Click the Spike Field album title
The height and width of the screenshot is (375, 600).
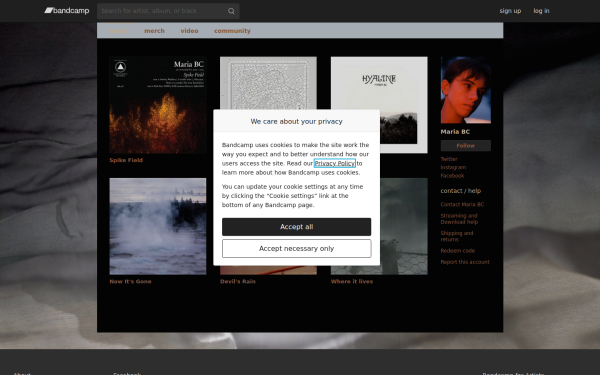coord(126,160)
